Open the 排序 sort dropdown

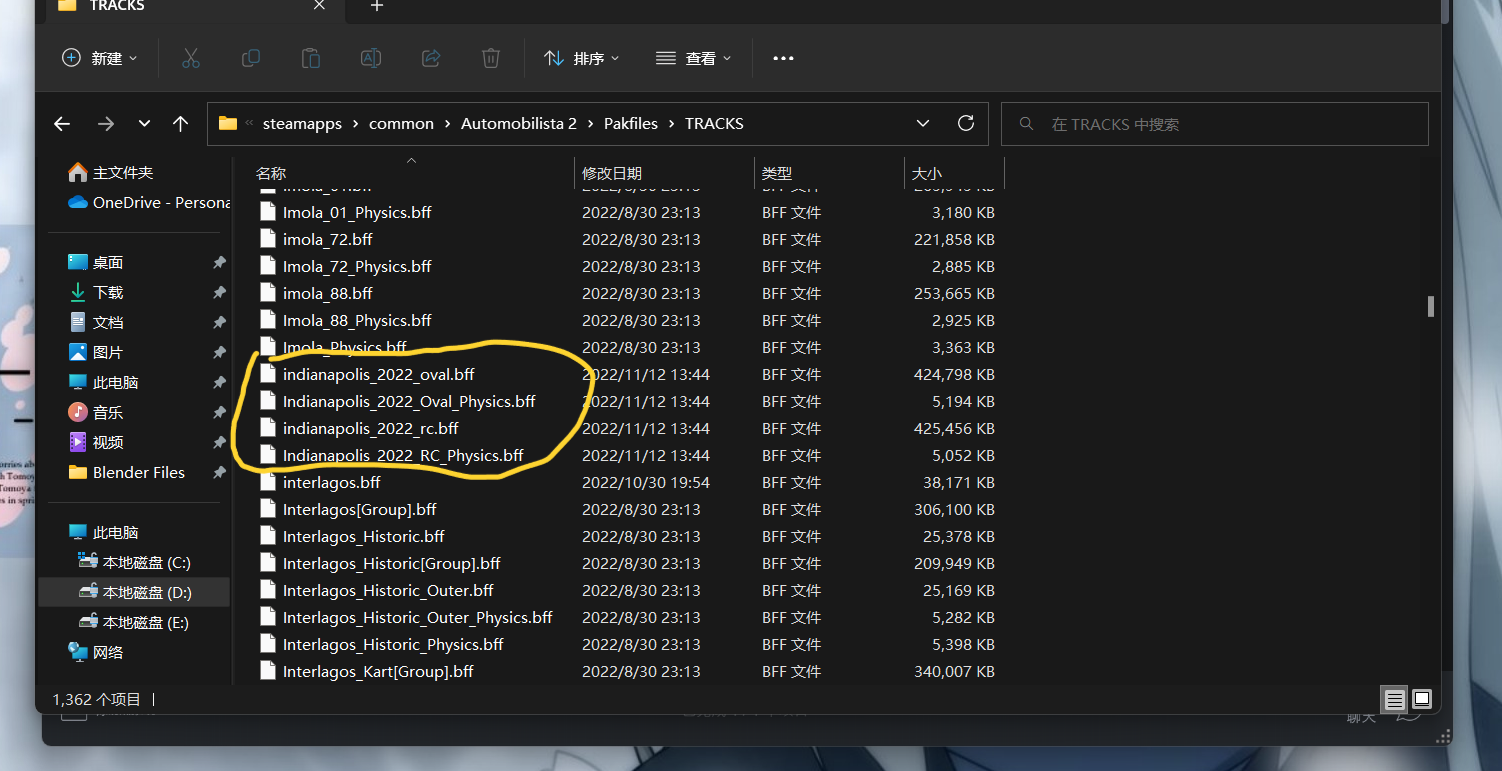click(x=581, y=58)
